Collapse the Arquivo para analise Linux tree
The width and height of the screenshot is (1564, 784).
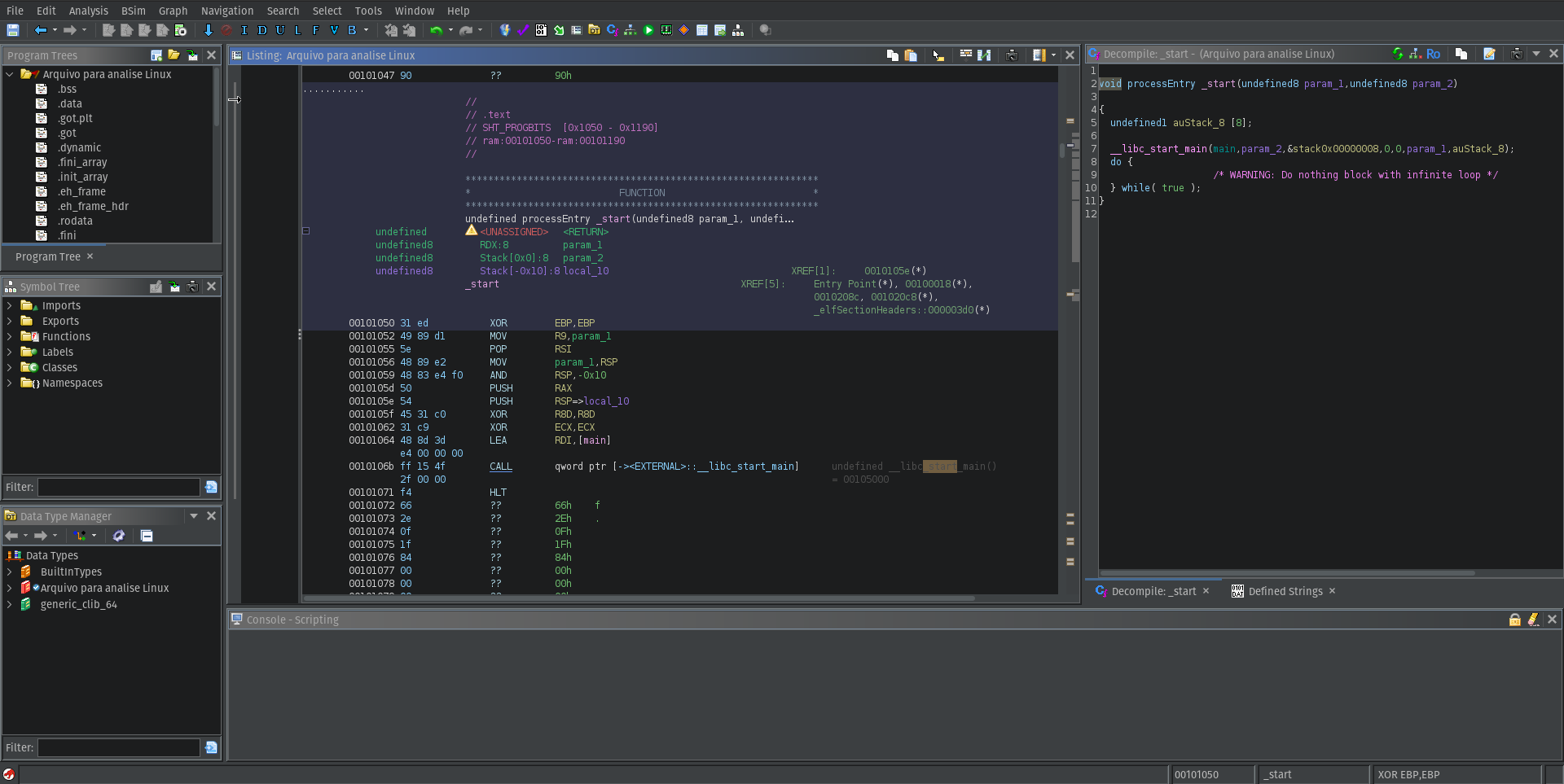click(x=9, y=73)
